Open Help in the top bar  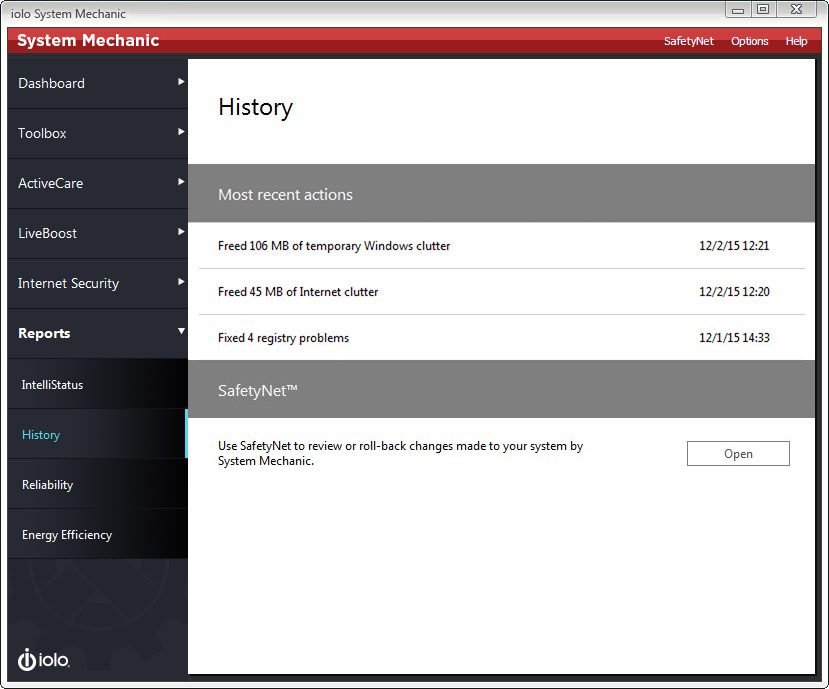coord(796,41)
